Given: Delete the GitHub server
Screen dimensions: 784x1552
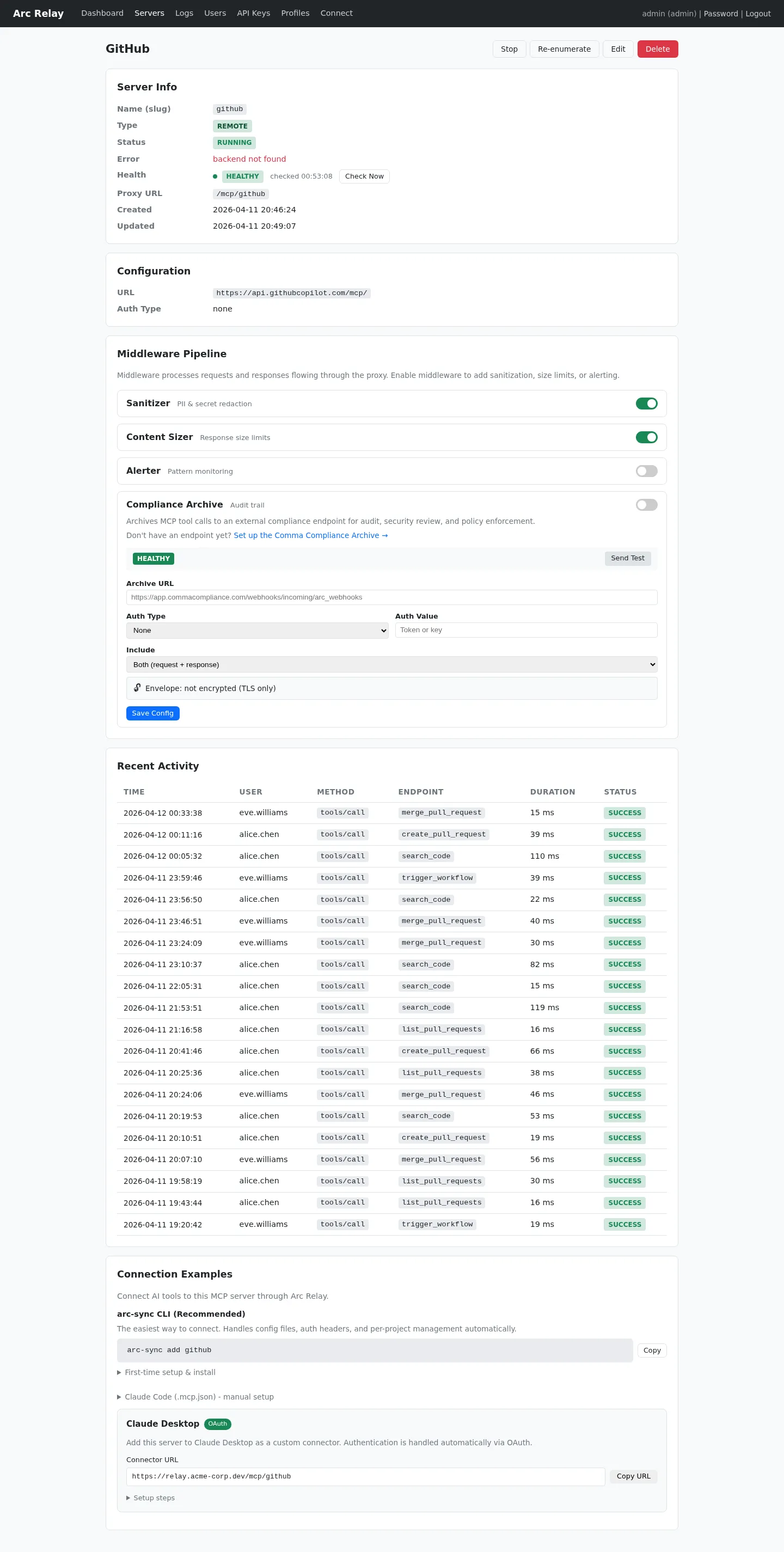Looking at the screenshot, I should pos(658,49).
